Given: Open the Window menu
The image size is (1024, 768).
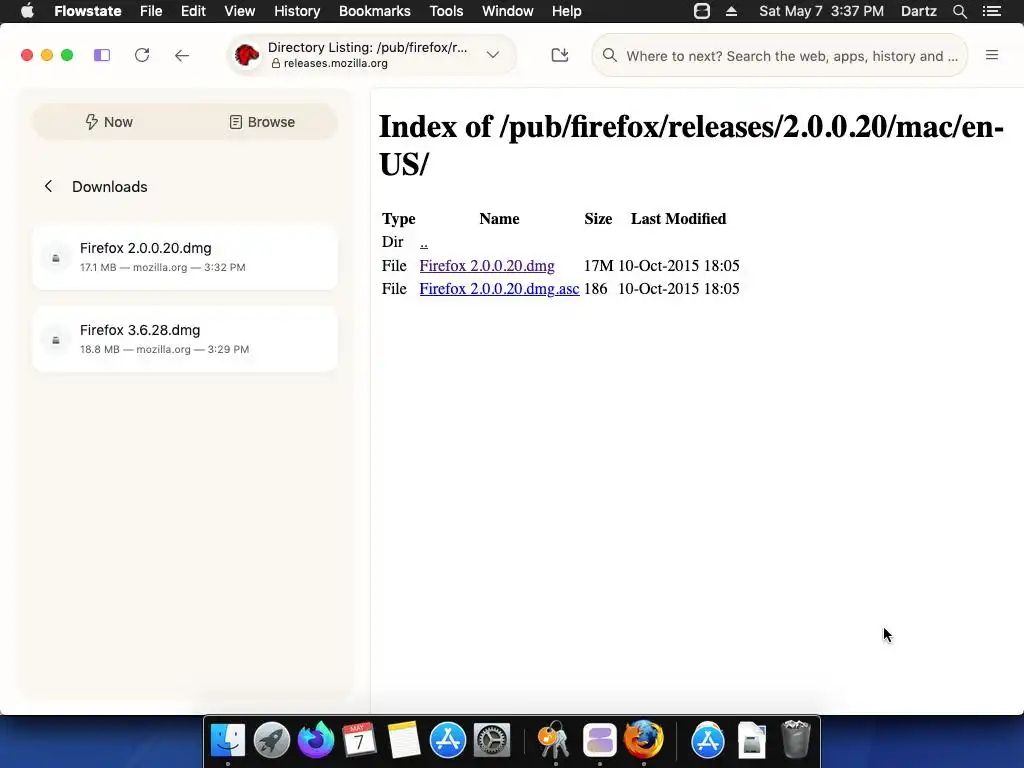Looking at the screenshot, I should pyautogui.click(x=507, y=11).
